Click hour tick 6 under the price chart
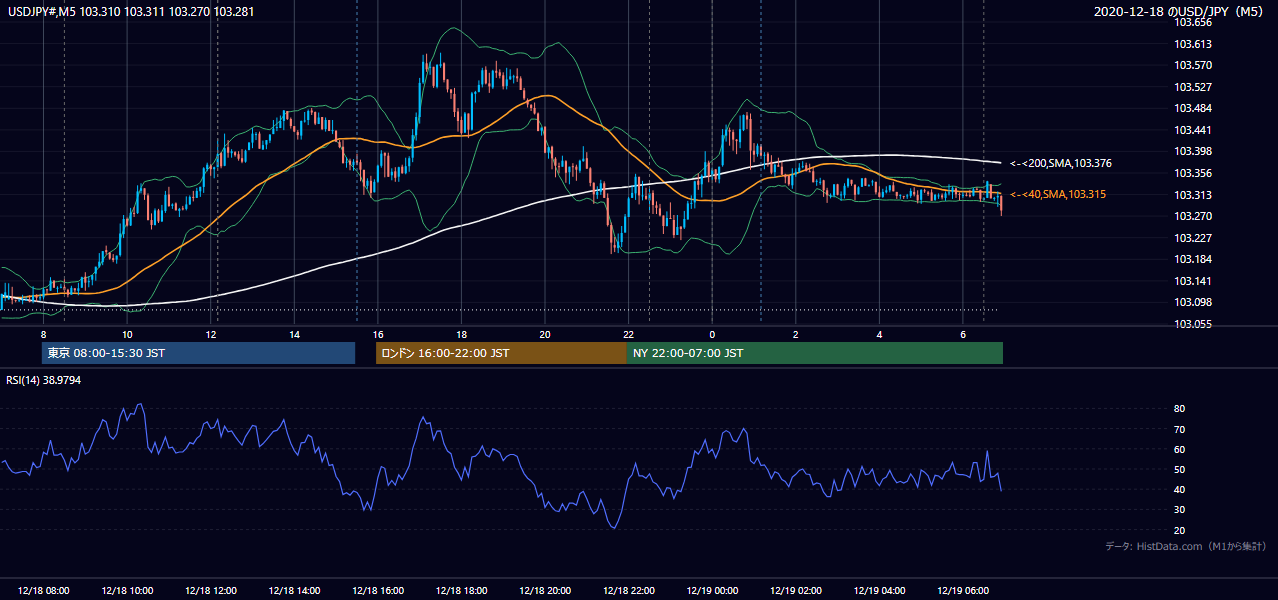Viewport: 1278px width, 600px height. pyautogui.click(x=963, y=334)
